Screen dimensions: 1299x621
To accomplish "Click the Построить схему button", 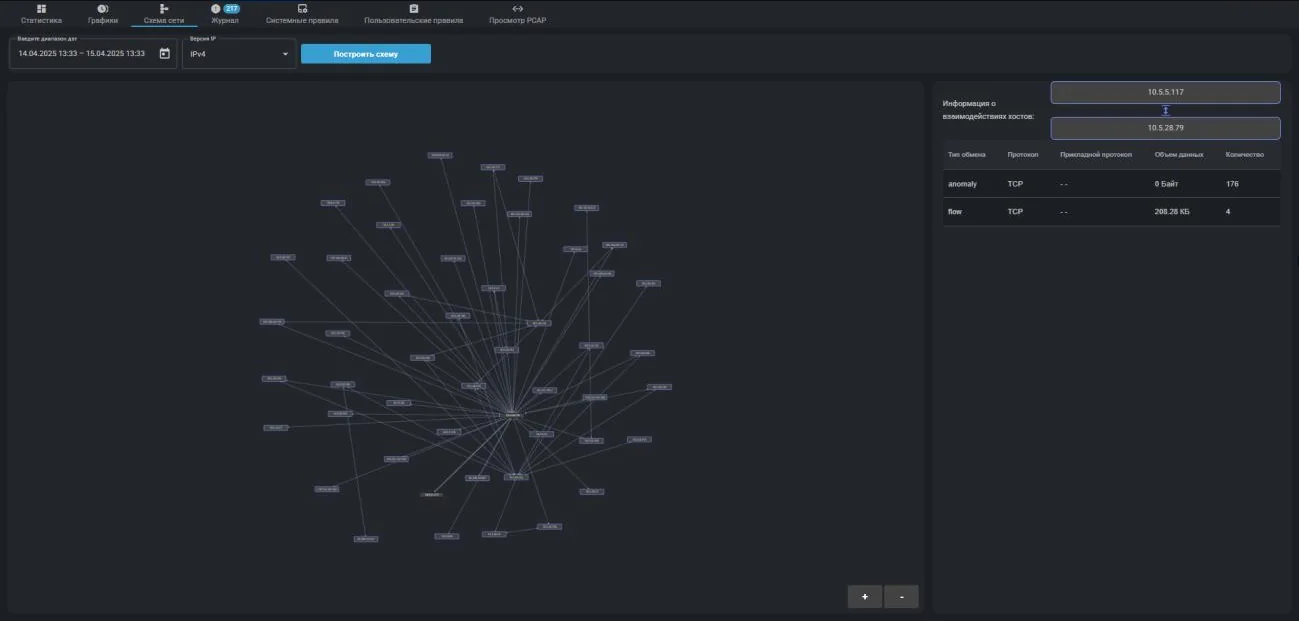I will (366, 54).
